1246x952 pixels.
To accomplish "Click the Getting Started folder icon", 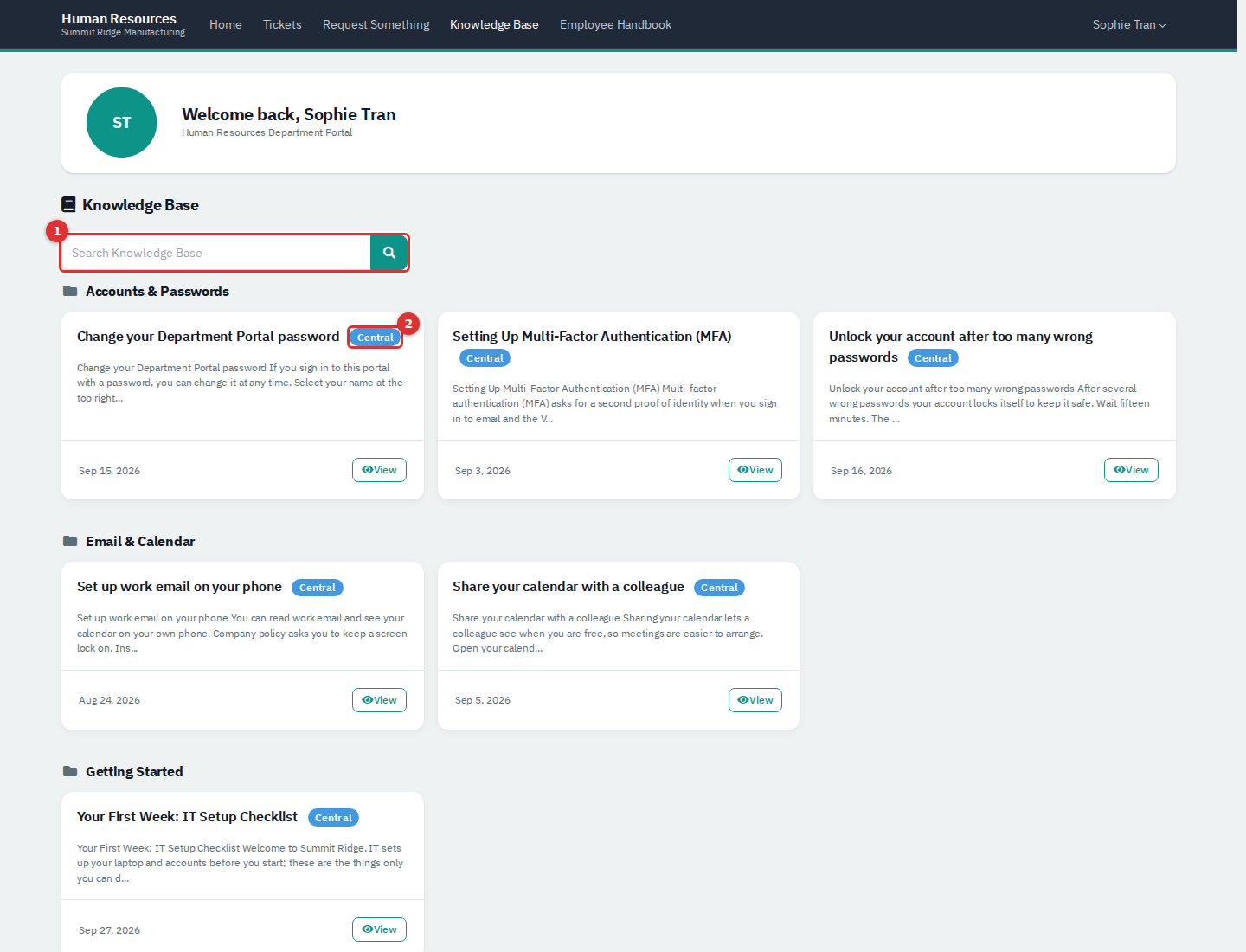I will (x=70, y=772).
